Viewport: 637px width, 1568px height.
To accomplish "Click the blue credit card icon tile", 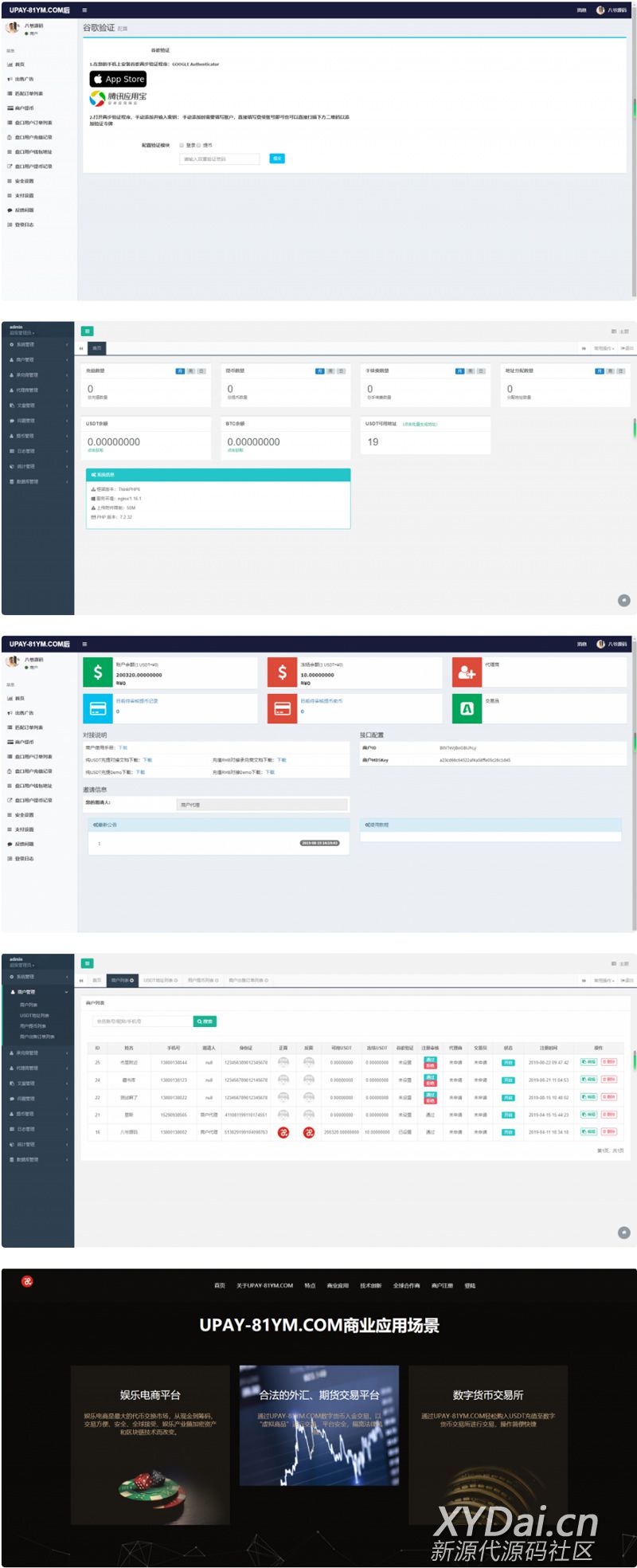I will tap(98, 708).
